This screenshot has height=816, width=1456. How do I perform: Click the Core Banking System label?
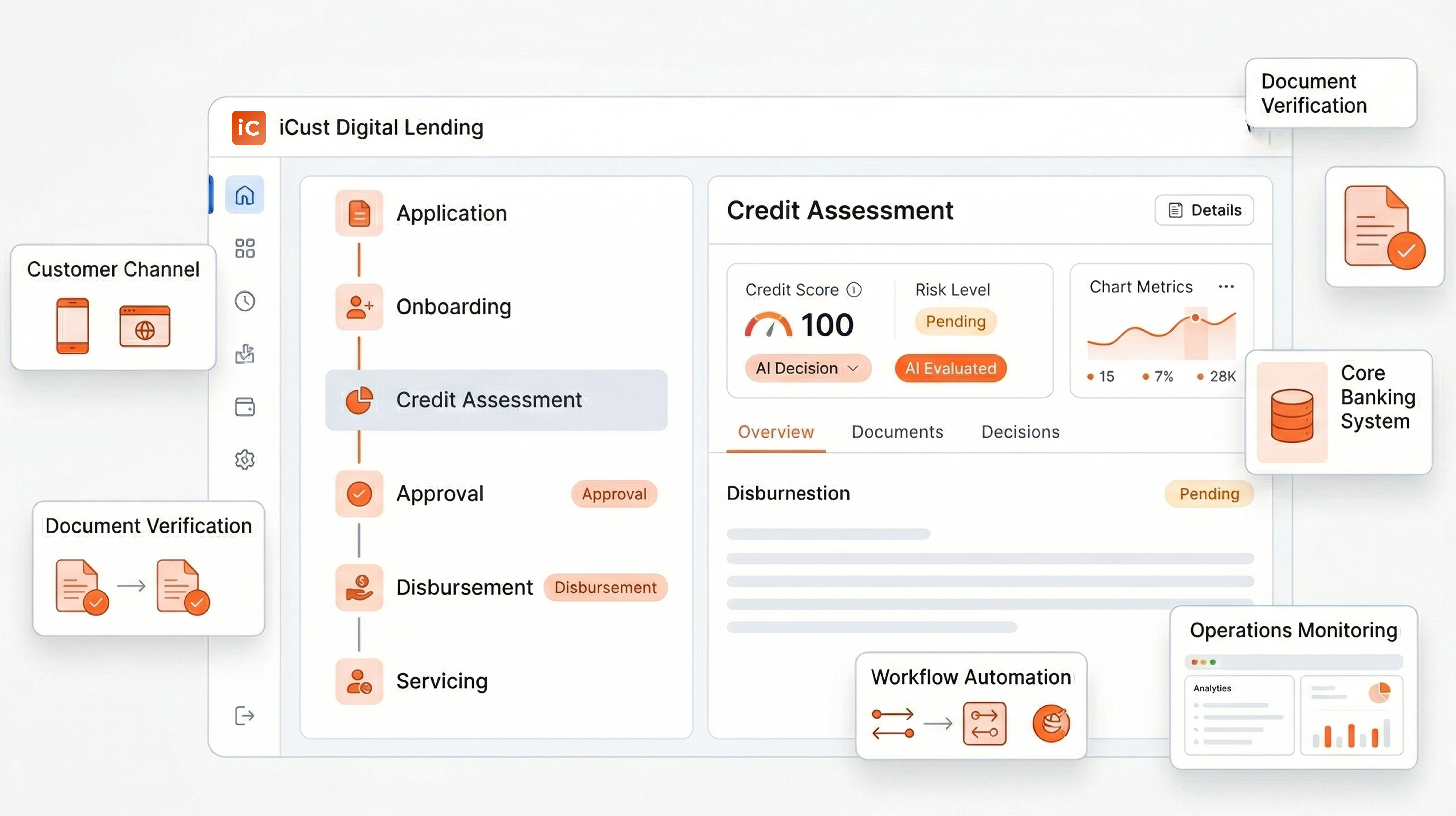click(1378, 397)
